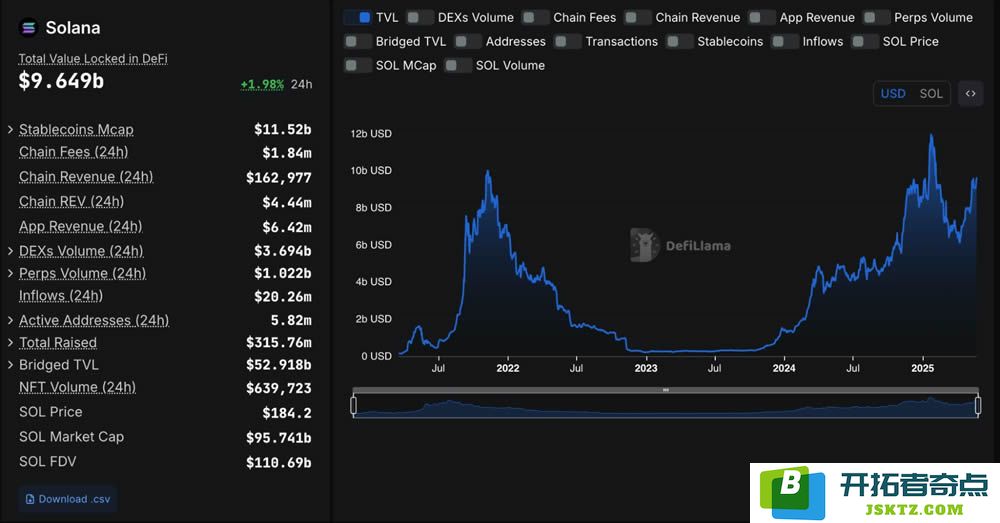Click the NFT Volume value $639,723

pos(279,388)
